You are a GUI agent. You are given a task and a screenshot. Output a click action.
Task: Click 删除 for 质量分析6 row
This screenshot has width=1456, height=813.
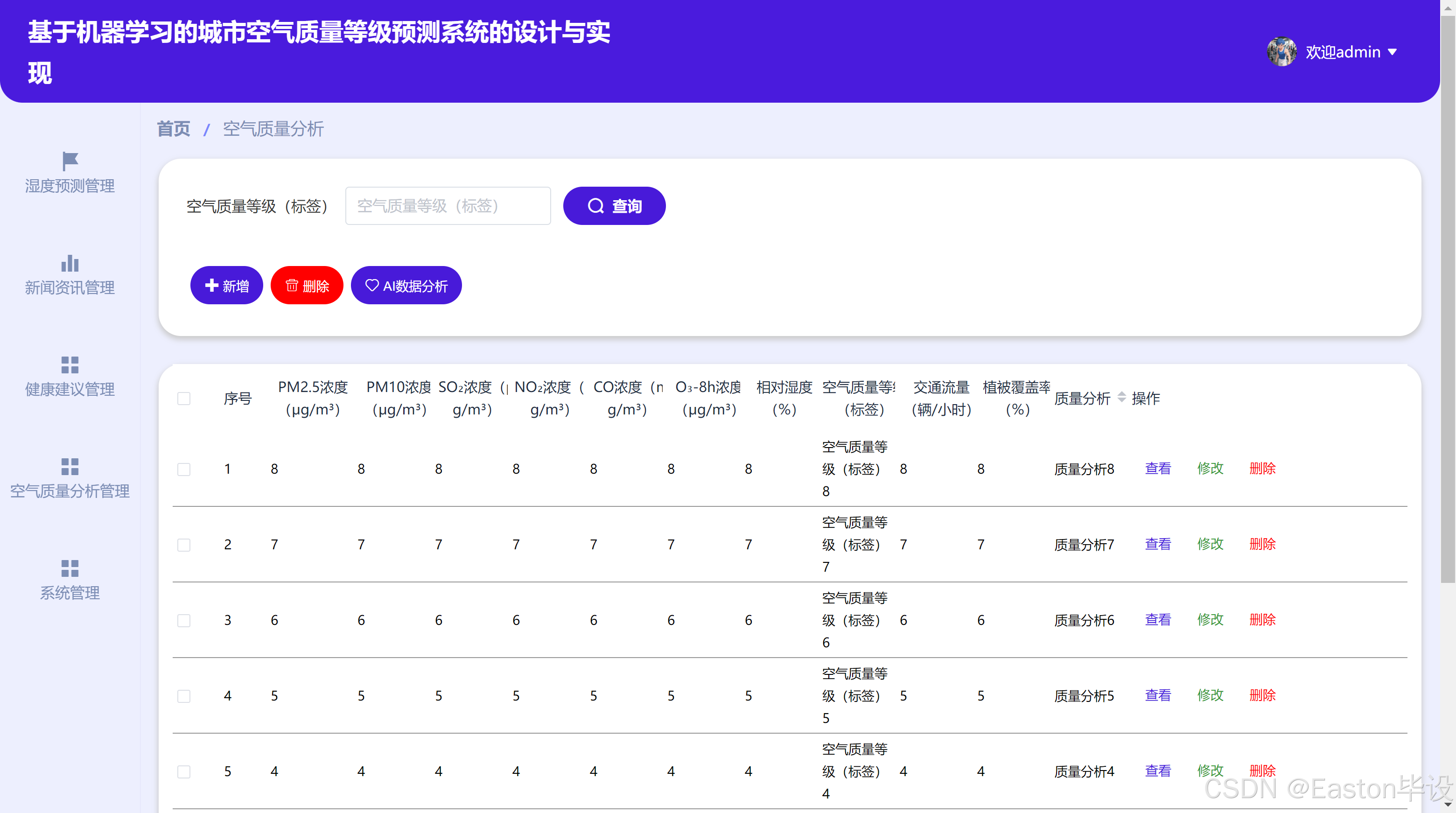(x=1262, y=620)
